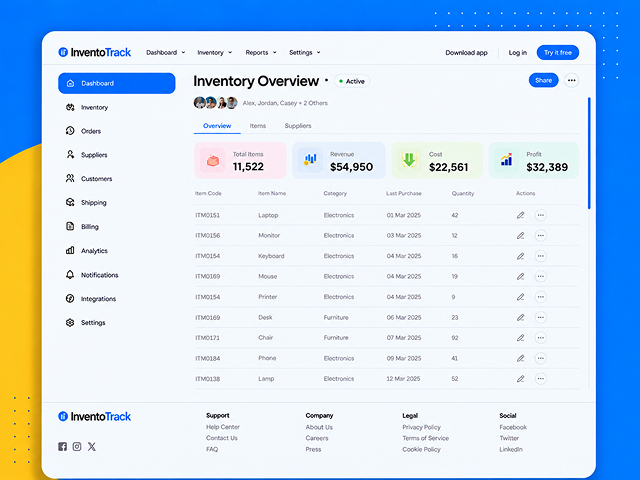Open more options for Phone row
The image size is (640, 480).
point(540,358)
